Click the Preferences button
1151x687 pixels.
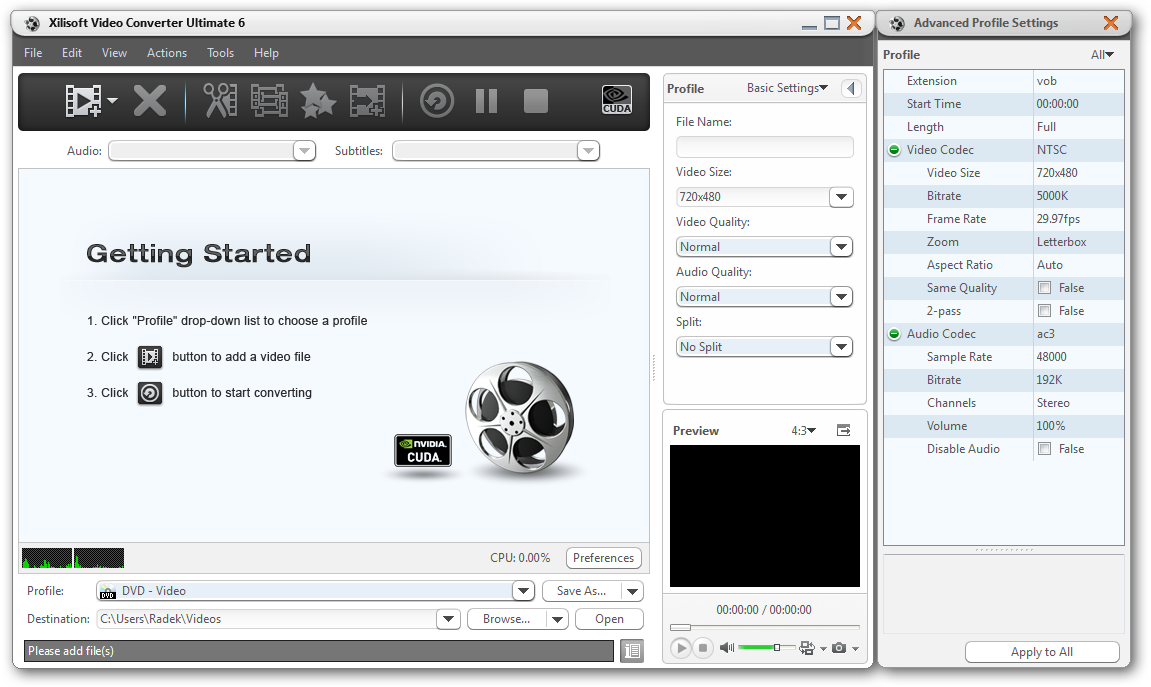click(x=603, y=558)
